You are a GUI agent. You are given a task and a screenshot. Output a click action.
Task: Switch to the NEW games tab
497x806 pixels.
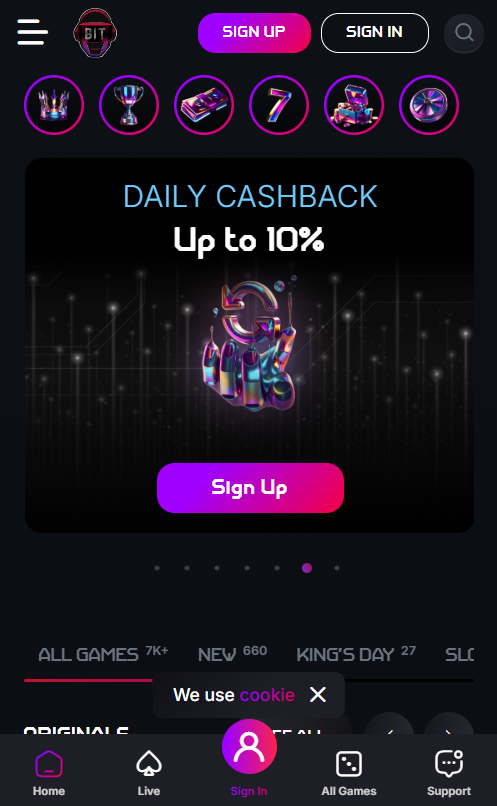pyautogui.click(x=232, y=654)
